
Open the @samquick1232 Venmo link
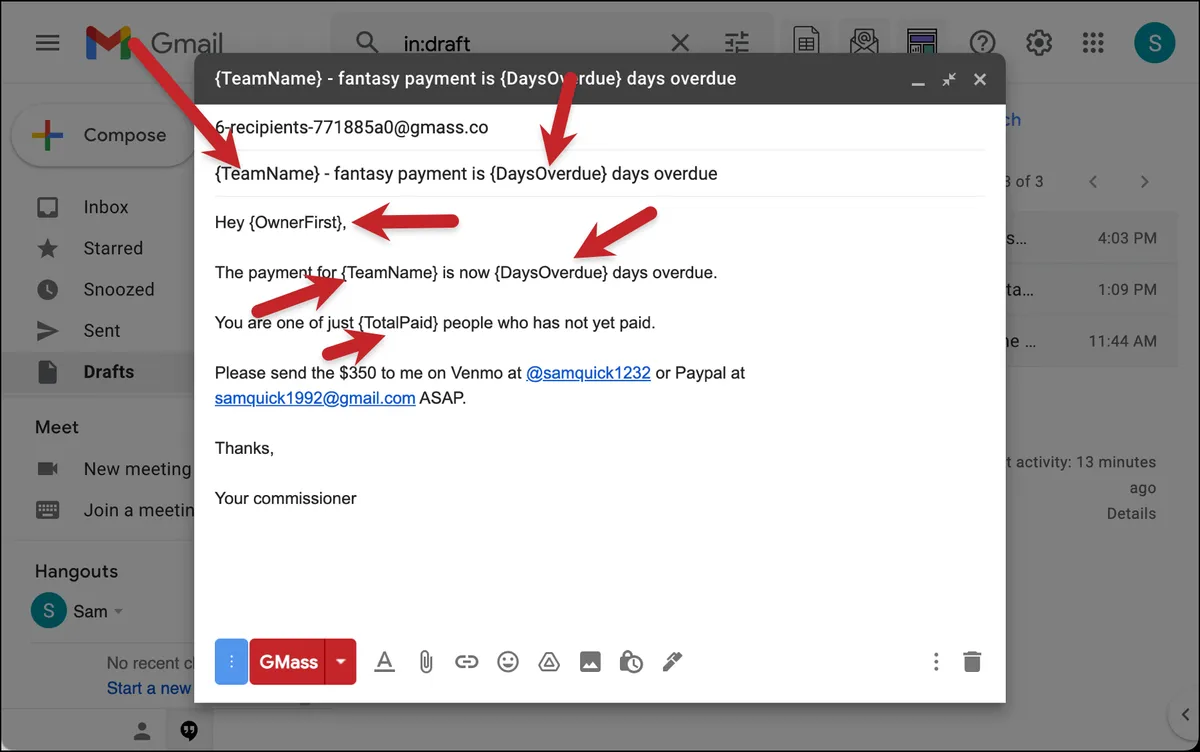(589, 373)
